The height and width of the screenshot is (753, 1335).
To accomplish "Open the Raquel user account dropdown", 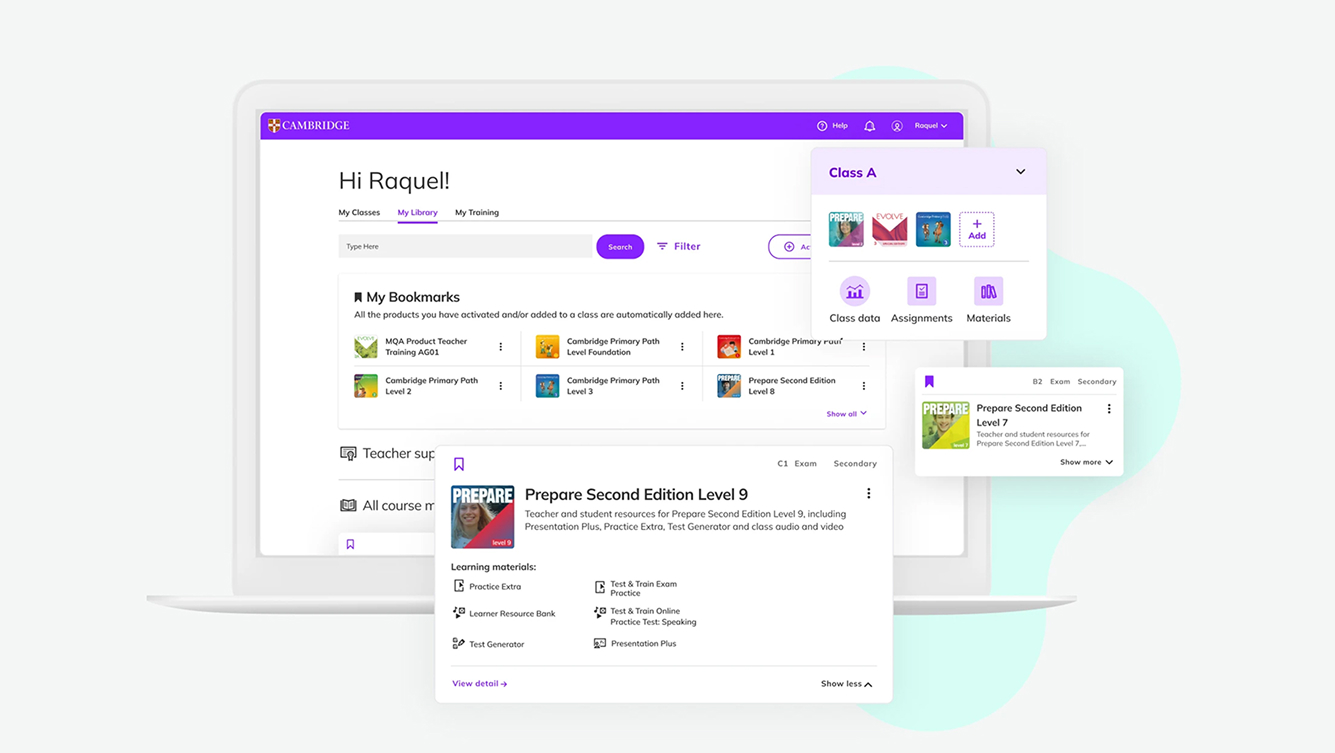I will coord(930,126).
